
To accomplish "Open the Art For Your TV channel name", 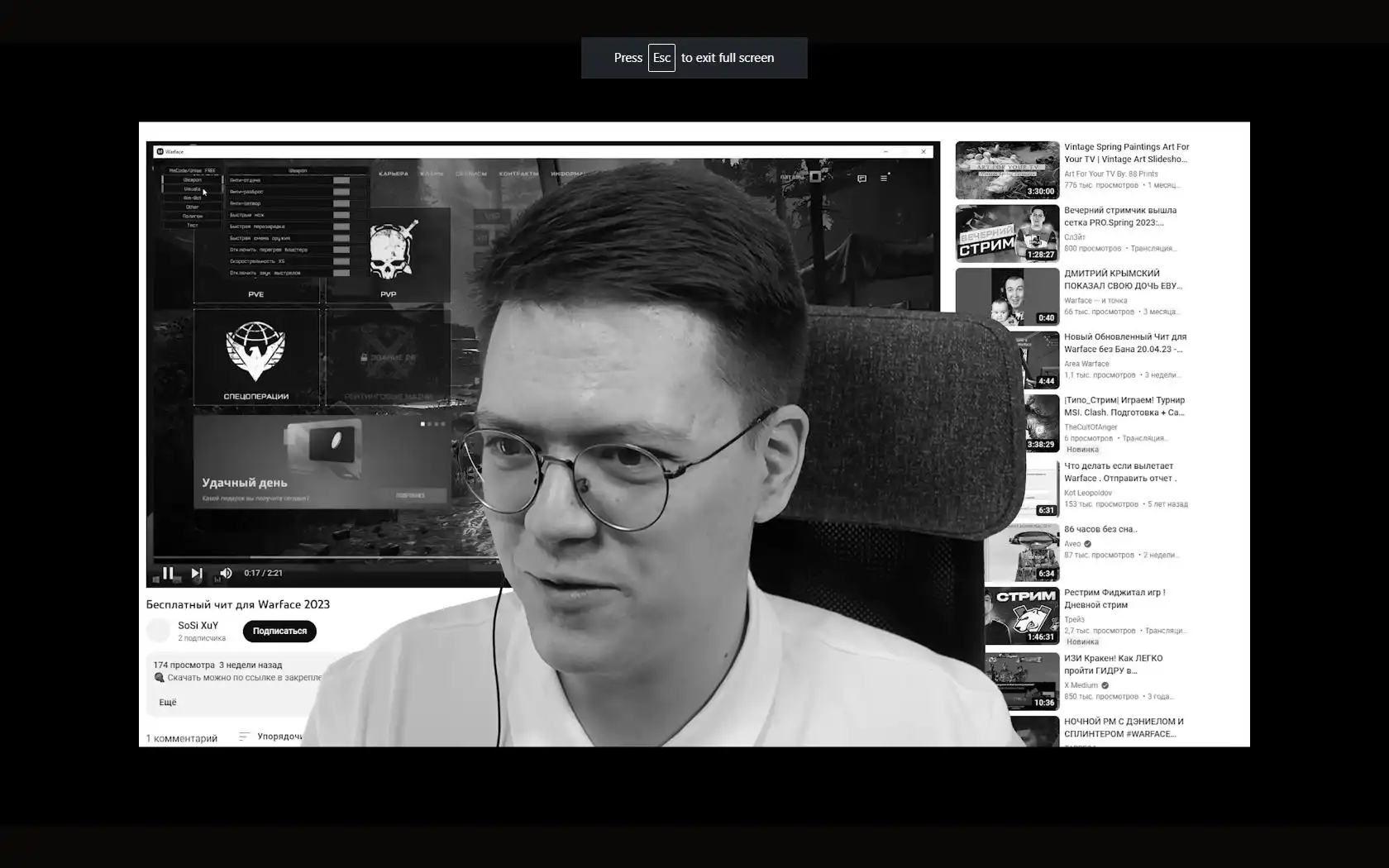I will pos(1111,174).
